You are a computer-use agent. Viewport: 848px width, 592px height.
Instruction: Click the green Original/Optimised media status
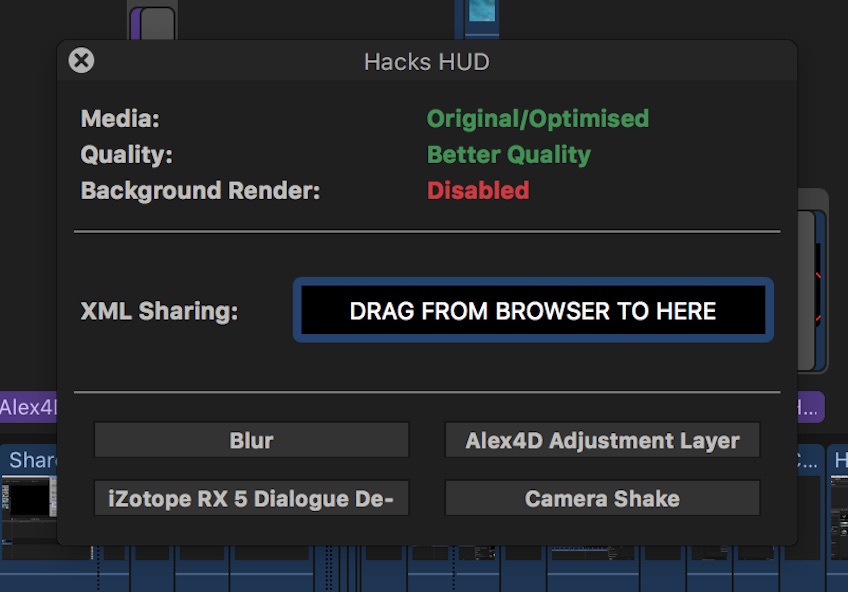pos(537,119)
